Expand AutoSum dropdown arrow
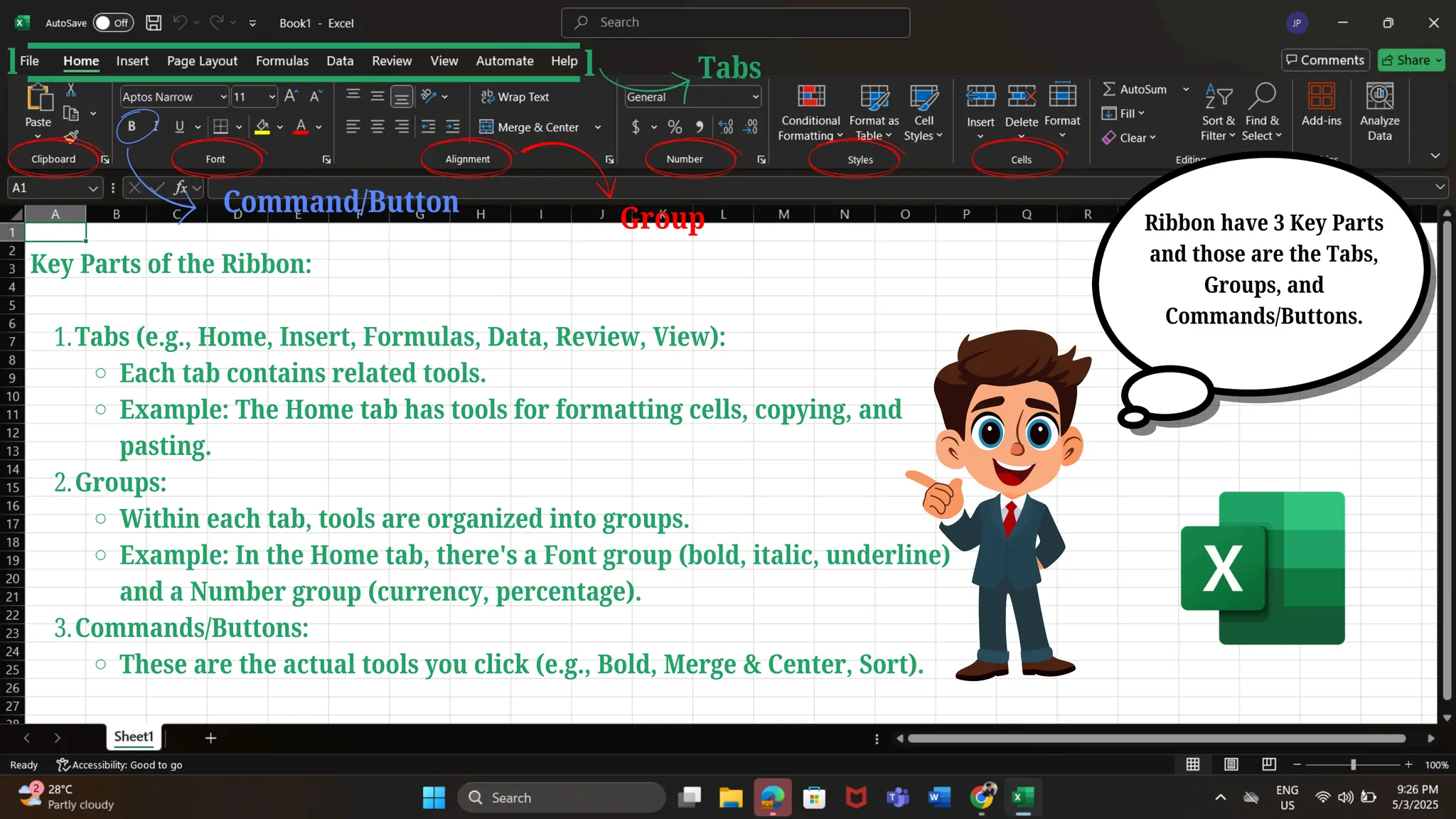Image resolution: width=1456 pixels, height=819 pixels. click(x=1186, y=90)
